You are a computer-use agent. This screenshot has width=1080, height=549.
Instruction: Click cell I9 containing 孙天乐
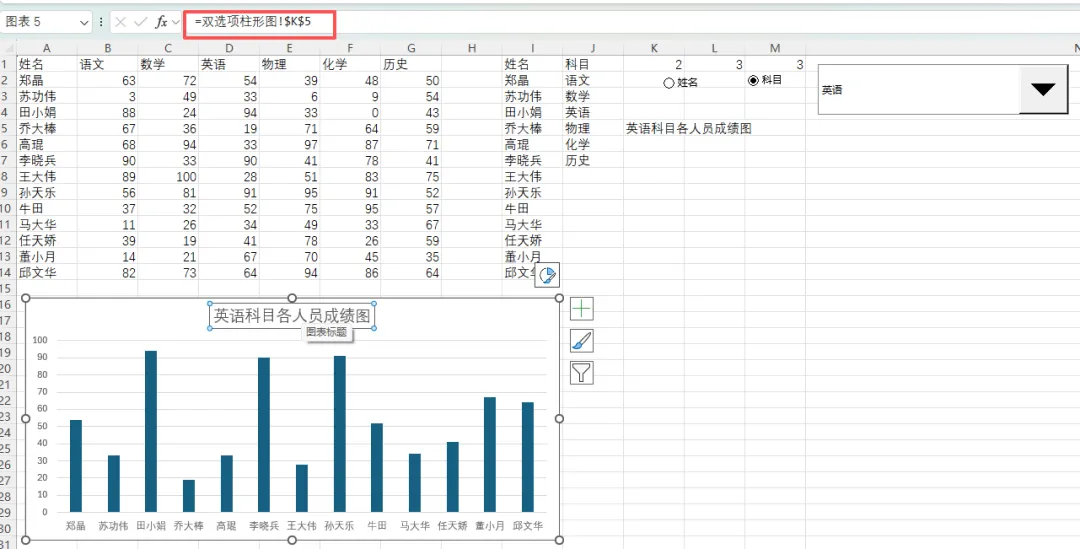click(532, 192)
